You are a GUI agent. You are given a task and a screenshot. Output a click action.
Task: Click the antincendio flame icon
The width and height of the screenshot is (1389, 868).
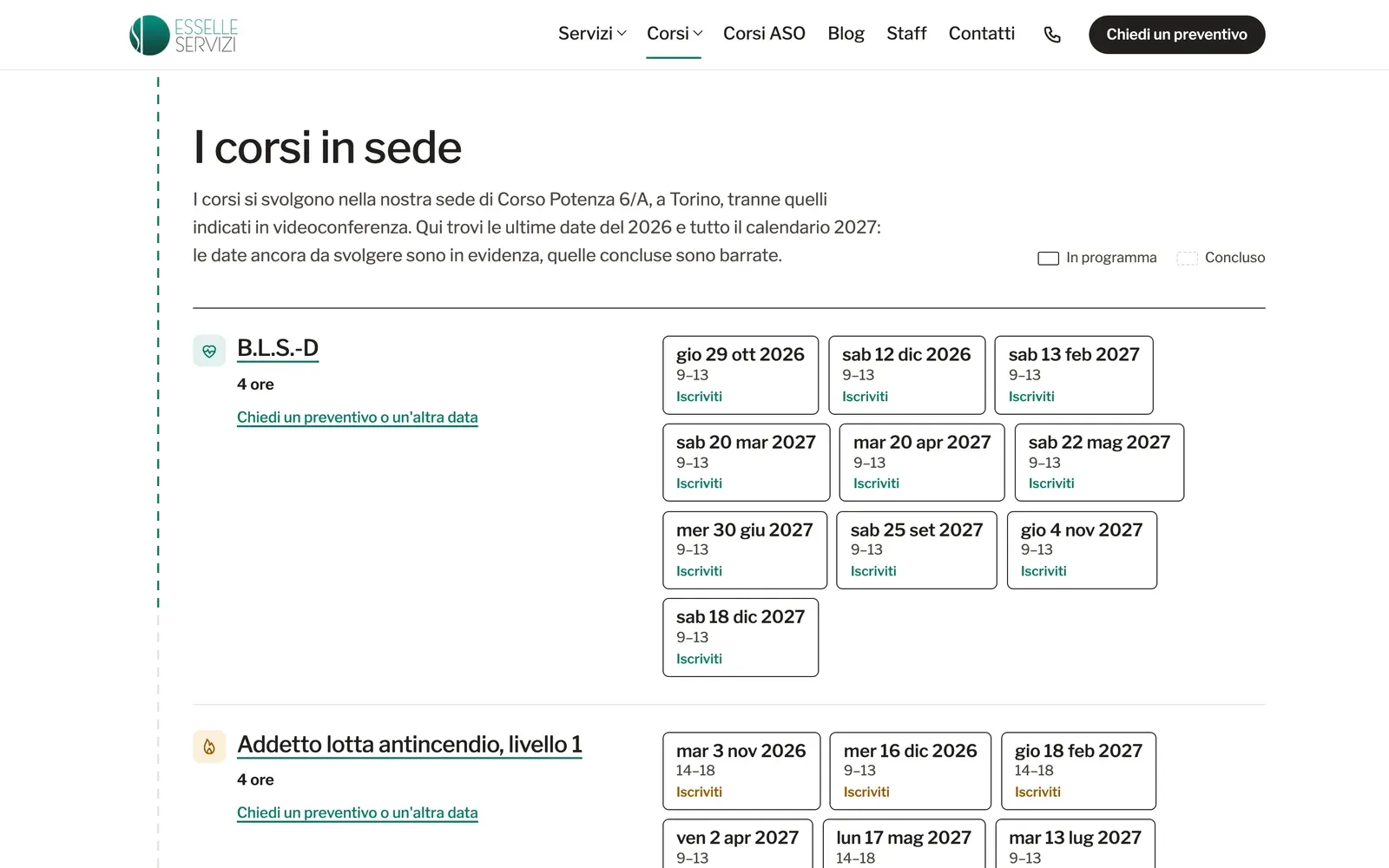(209, 746)
